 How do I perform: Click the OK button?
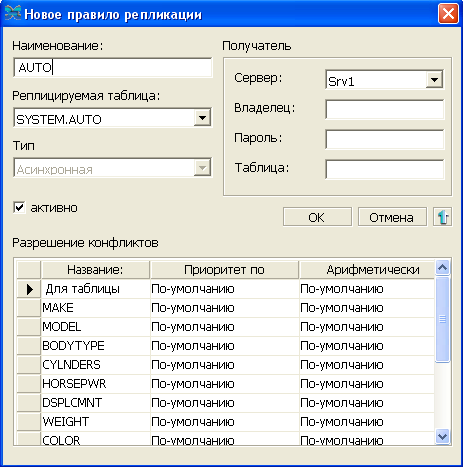[317, 217]
